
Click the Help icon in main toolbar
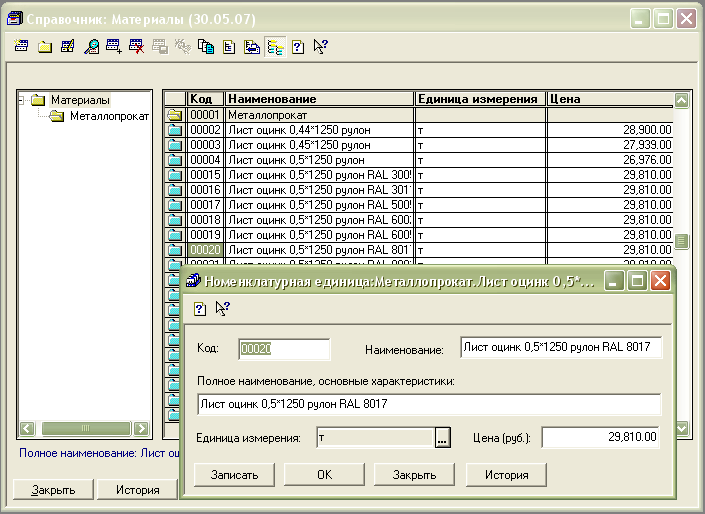point(297,46)
